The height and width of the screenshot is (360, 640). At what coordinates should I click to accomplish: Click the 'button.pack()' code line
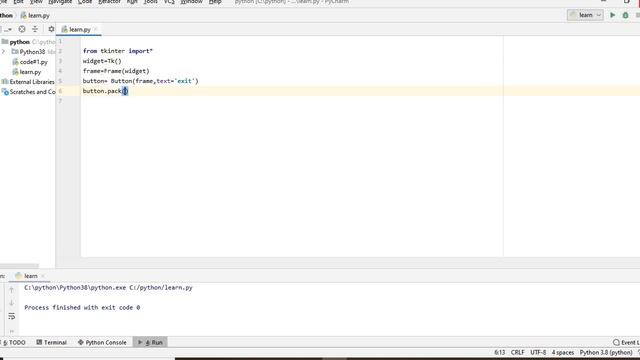click(x=105, y=91)
